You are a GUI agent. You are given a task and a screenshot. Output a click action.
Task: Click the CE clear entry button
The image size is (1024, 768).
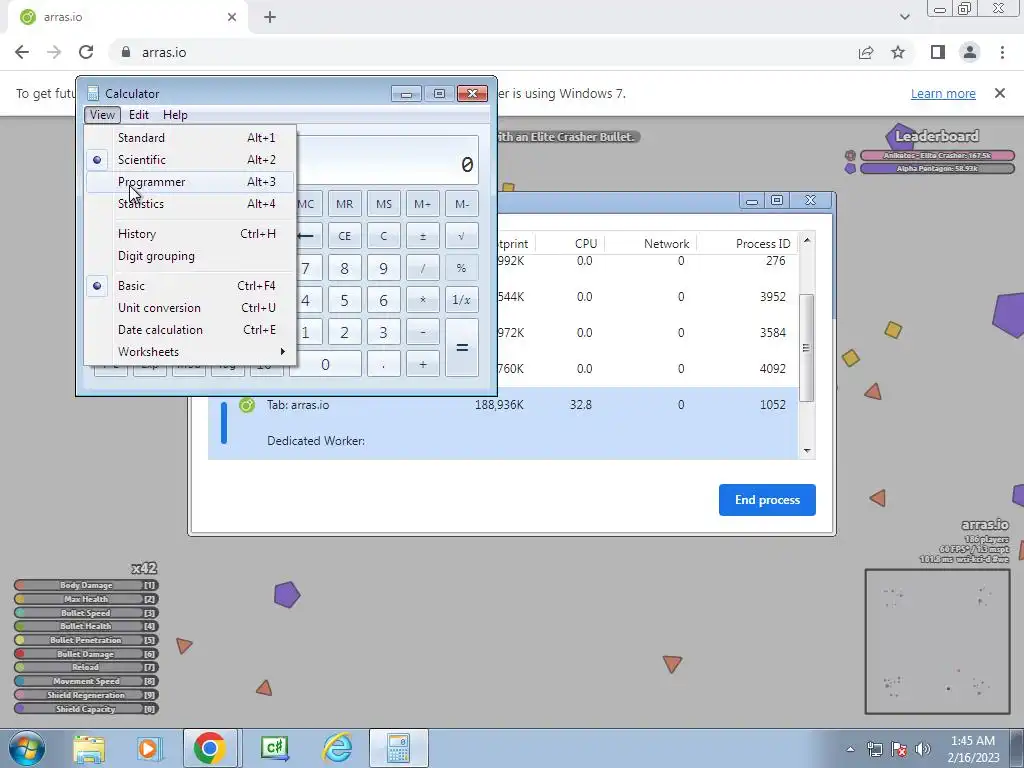point(345,236)
